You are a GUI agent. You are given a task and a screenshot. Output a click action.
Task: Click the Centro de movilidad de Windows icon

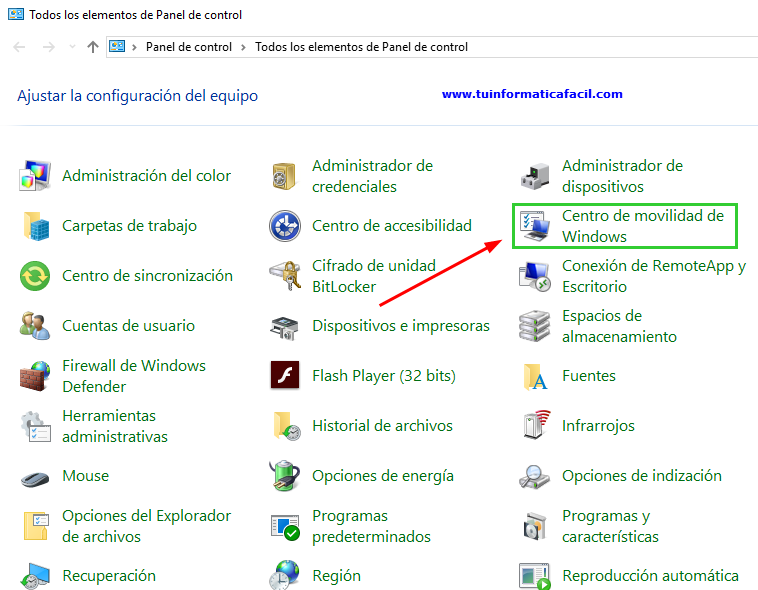tap(534, 226)
